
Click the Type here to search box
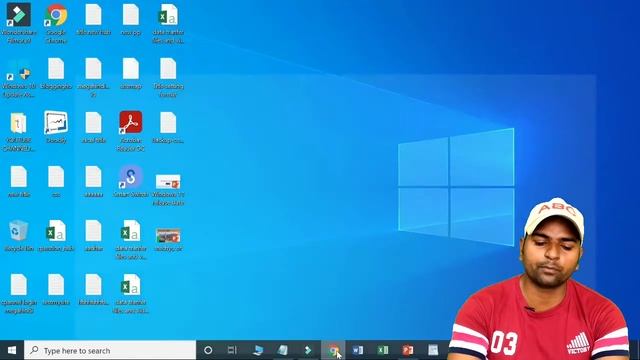[110, 350]
